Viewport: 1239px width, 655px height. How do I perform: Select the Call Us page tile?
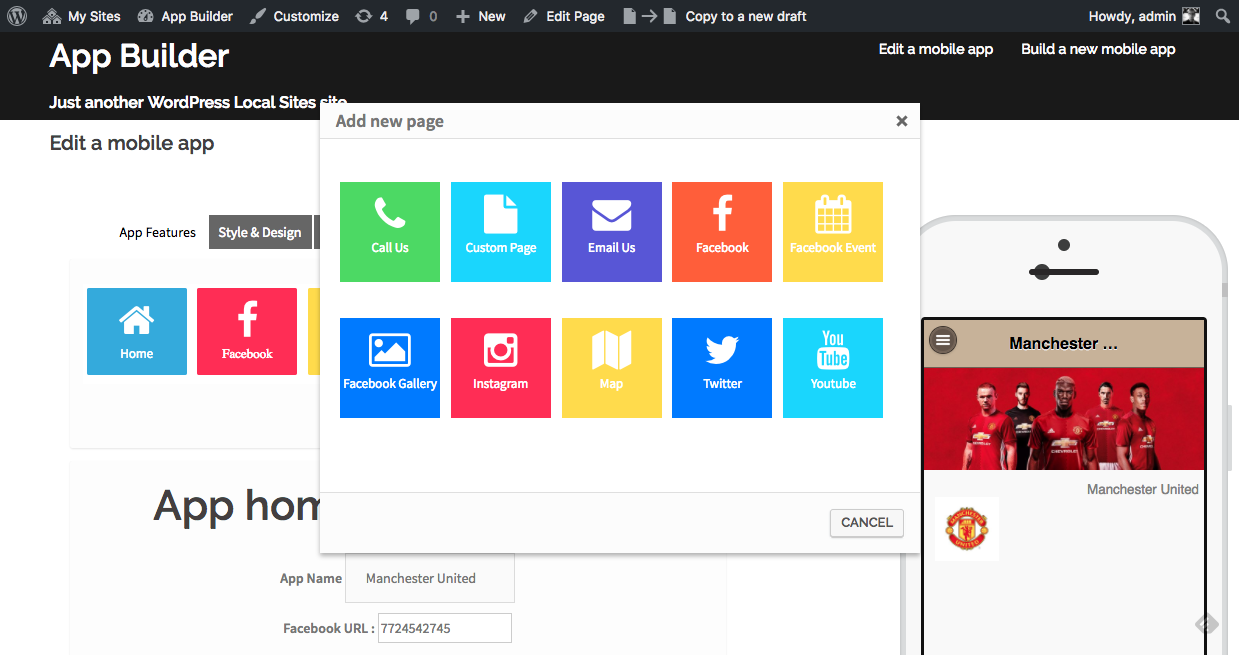click(390, 232)
